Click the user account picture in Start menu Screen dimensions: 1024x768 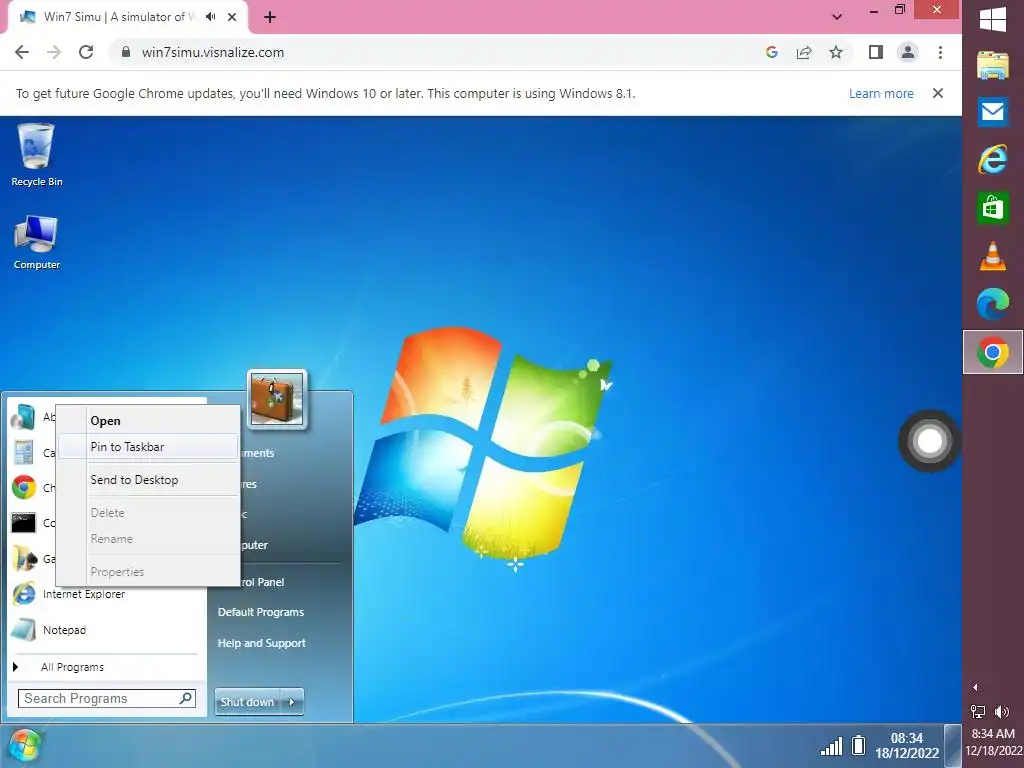[277, 399]
